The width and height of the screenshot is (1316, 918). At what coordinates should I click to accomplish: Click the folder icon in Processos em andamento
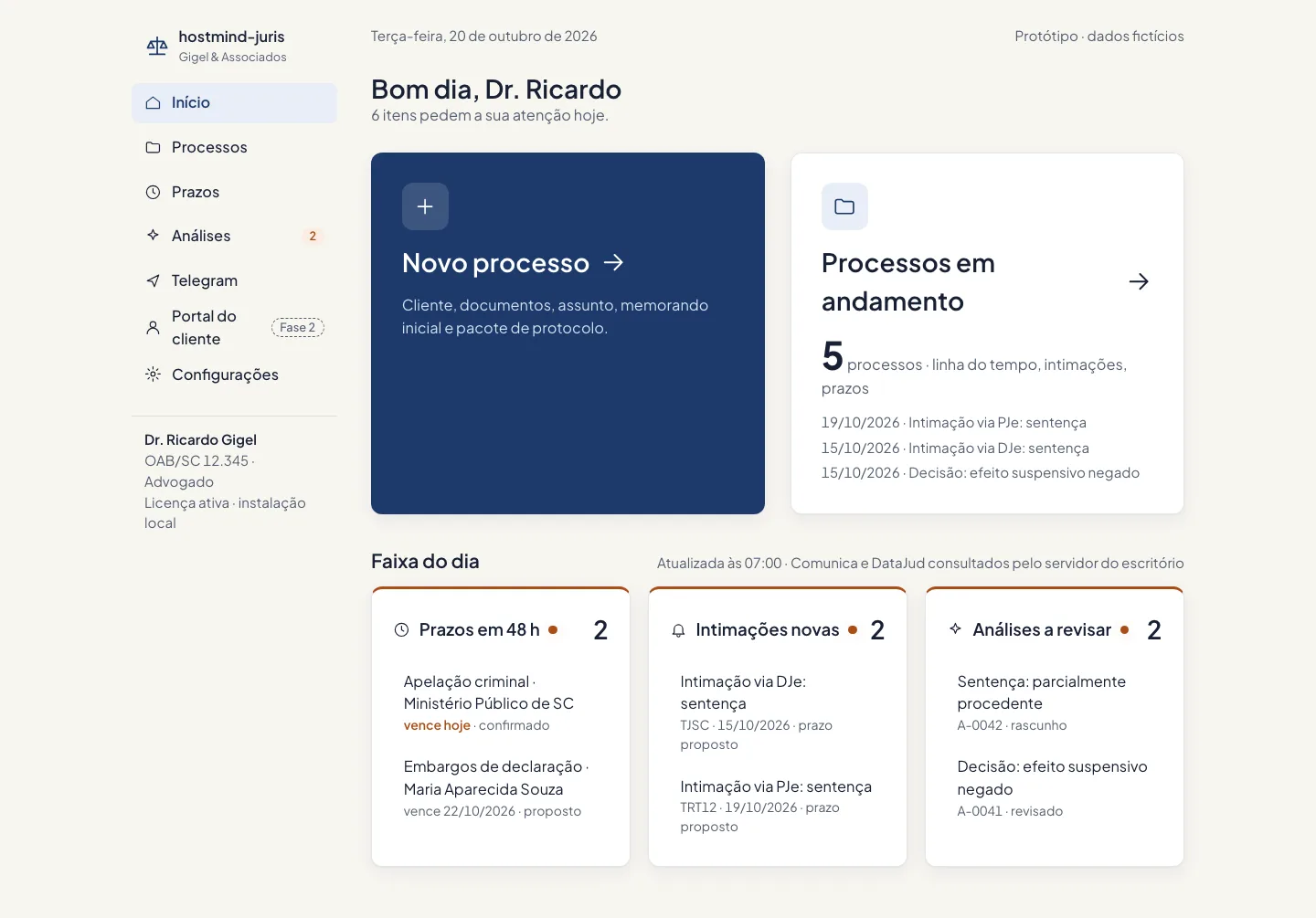[844, 206]
